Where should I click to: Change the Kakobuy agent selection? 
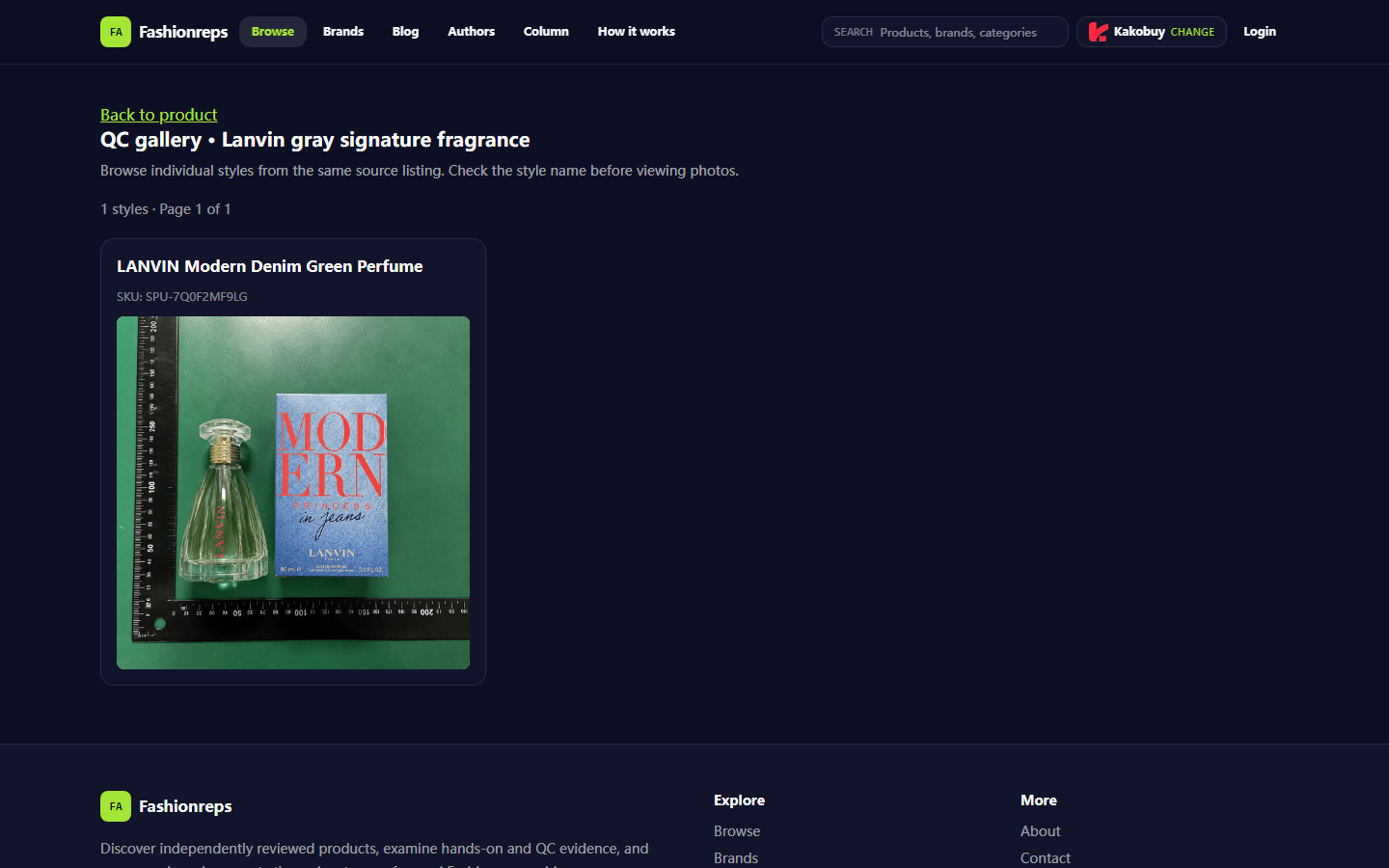pos(1192,32)
